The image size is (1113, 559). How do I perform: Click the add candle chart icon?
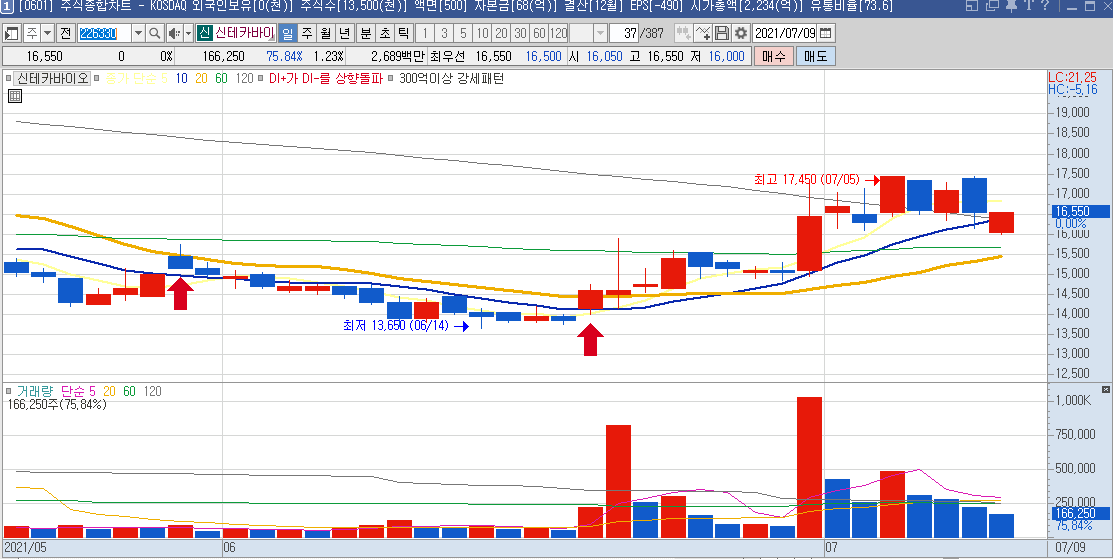(x=684, y=33)
